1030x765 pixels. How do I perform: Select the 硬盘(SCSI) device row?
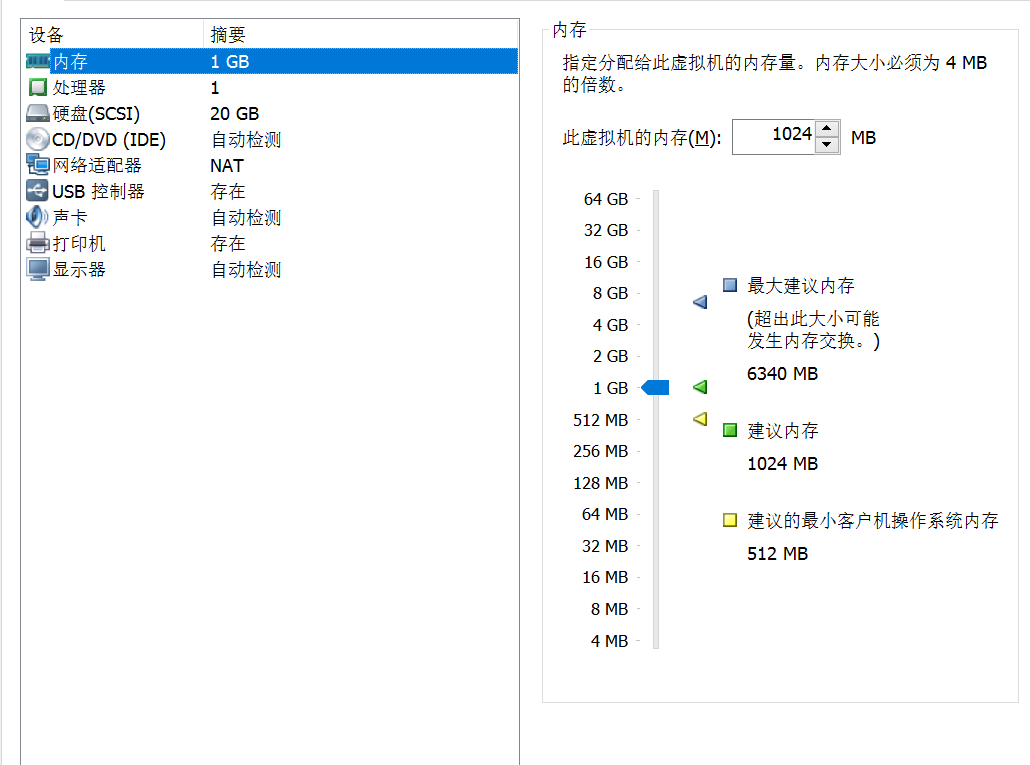tap(270, 114)
